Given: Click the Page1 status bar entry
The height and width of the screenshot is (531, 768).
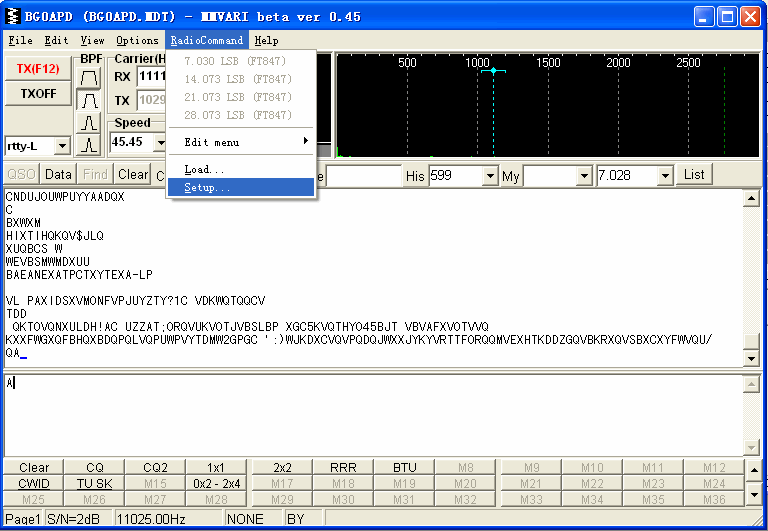Looking at the screenshot, I should [x=23, y=519].
